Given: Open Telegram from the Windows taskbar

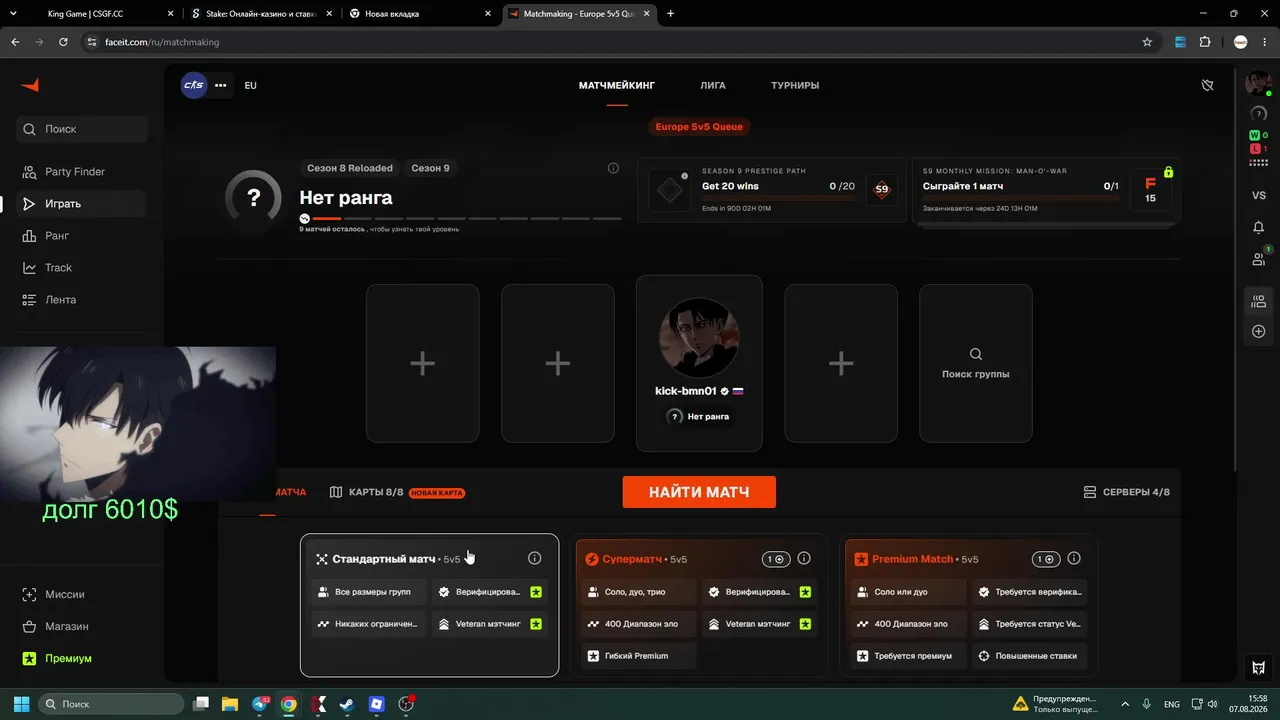Looking at the screenshot, I should [260, 704].
